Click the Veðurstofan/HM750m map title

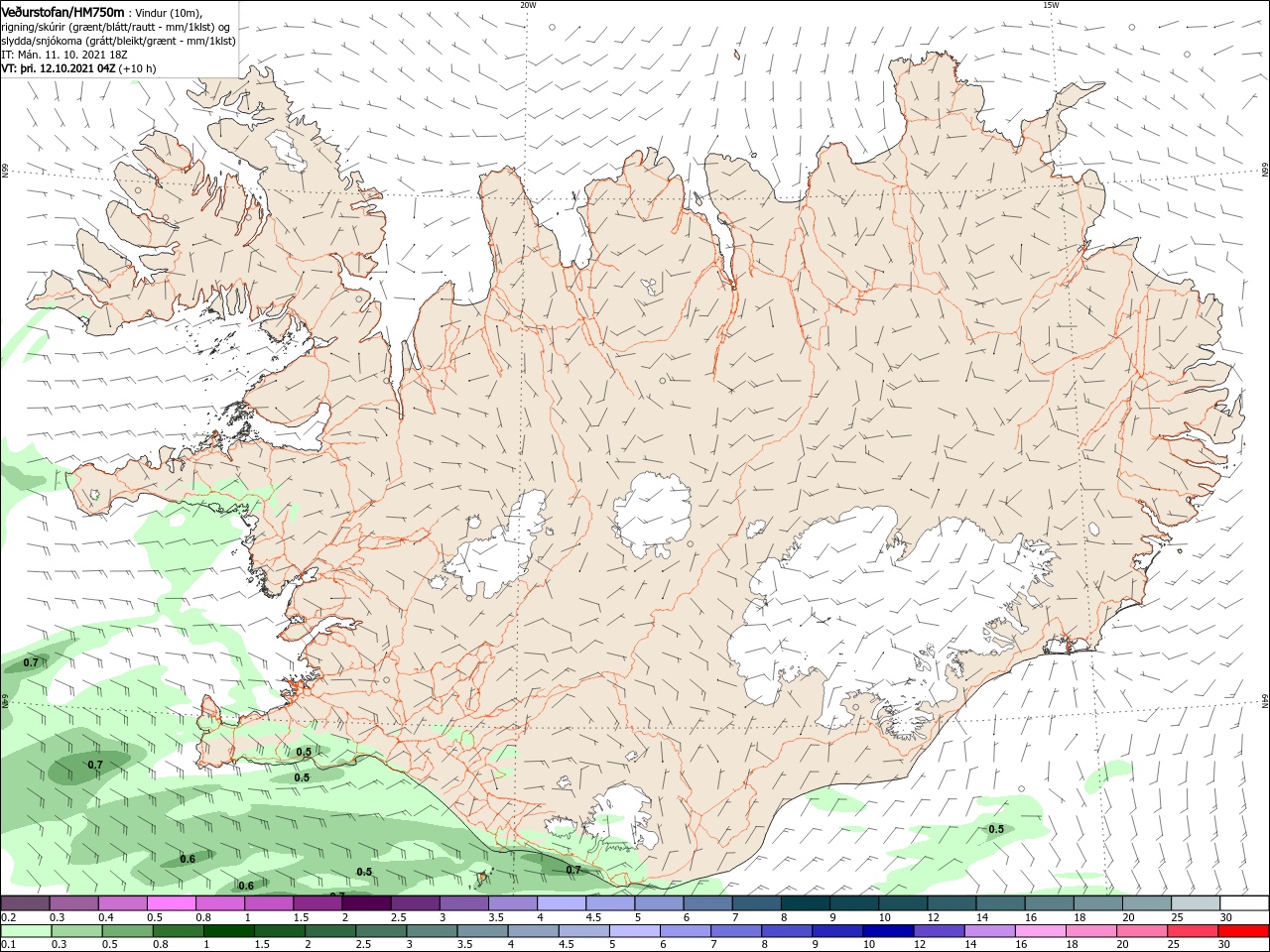point(63,11)
